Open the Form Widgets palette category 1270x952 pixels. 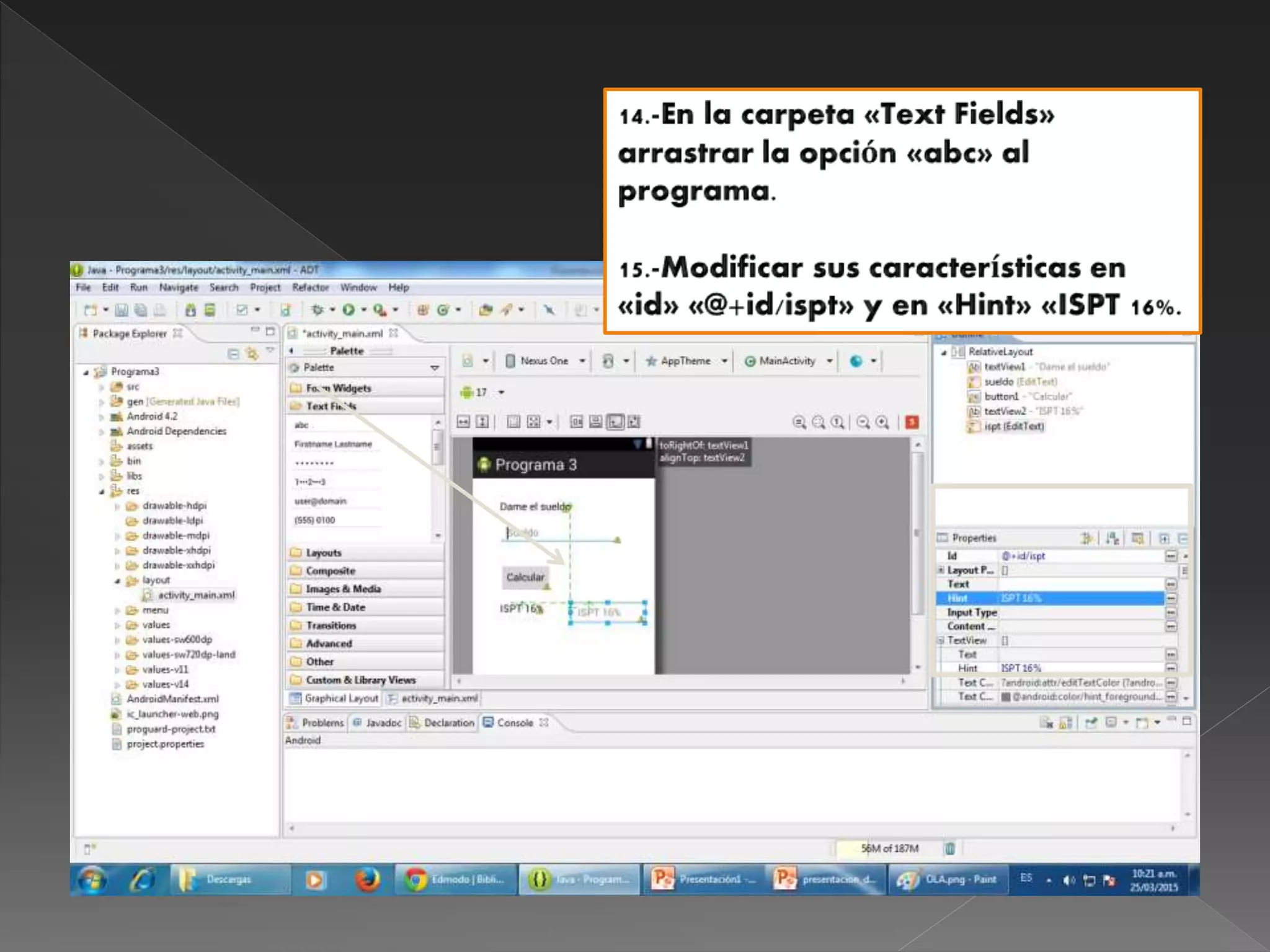(x=366, y=389)
